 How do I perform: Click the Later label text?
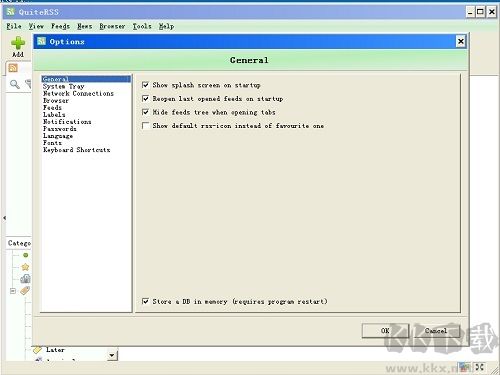(55, 350)
